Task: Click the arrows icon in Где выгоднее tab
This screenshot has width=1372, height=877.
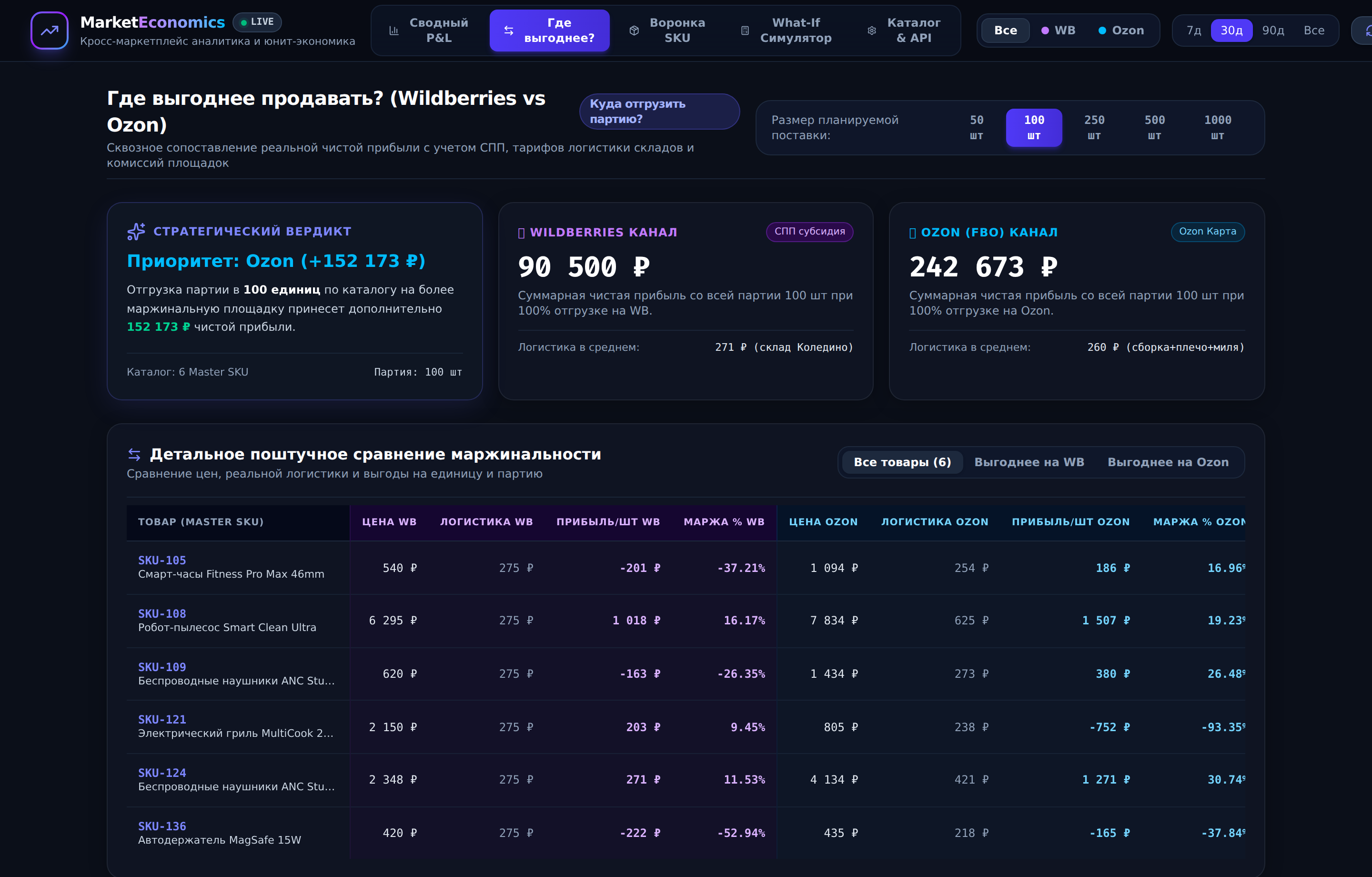Action: 509,30
